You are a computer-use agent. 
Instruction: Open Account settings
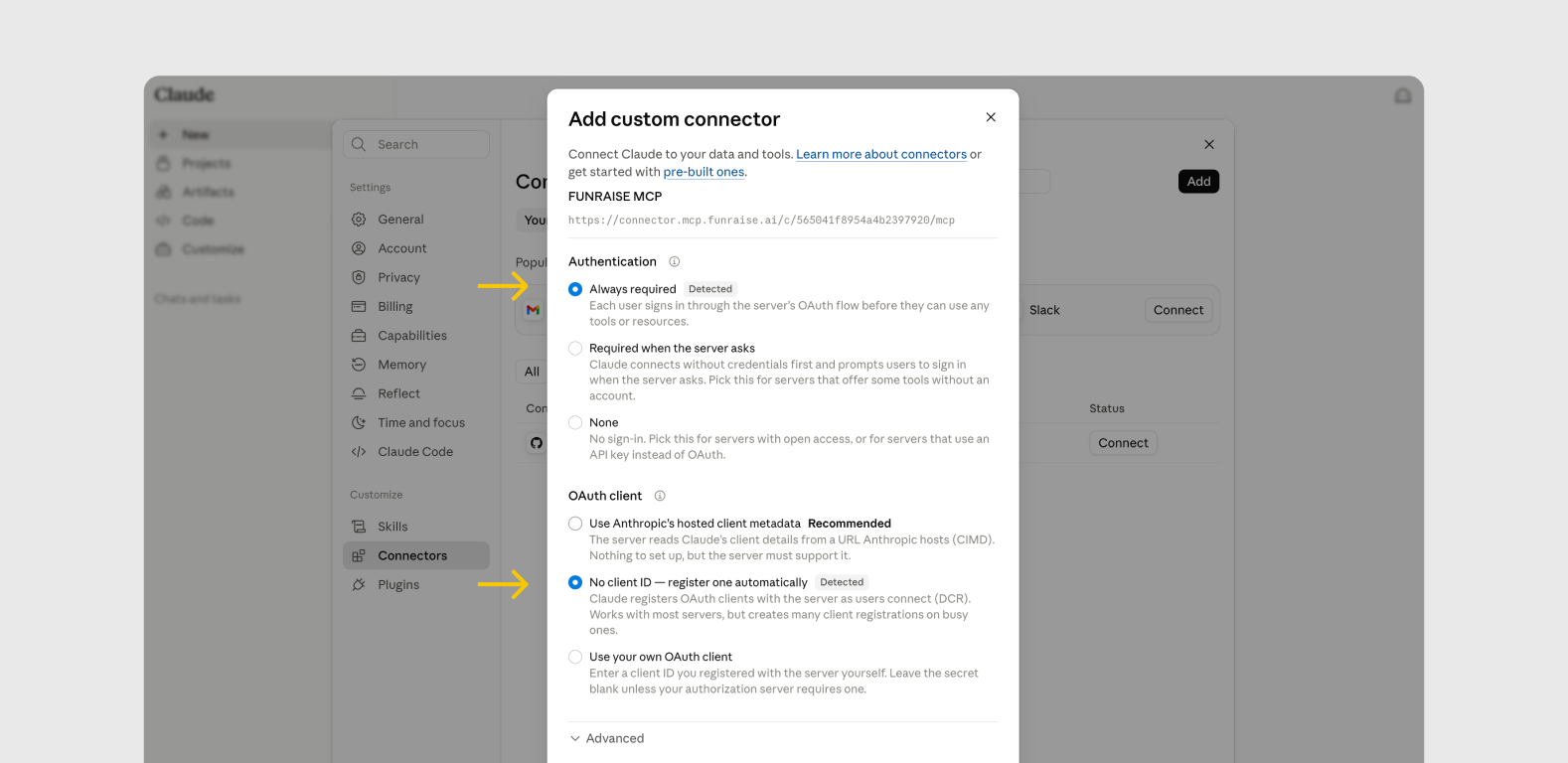(x=416, y=248)
